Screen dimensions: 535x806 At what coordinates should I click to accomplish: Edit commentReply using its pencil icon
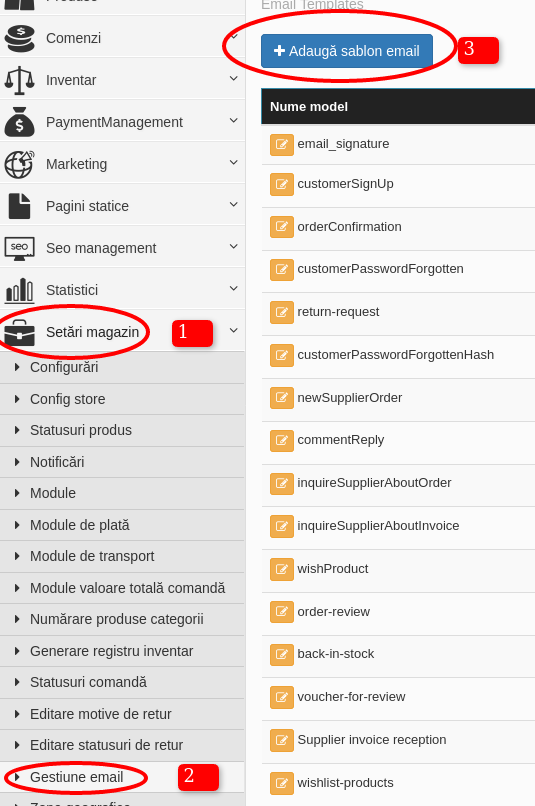282,441
